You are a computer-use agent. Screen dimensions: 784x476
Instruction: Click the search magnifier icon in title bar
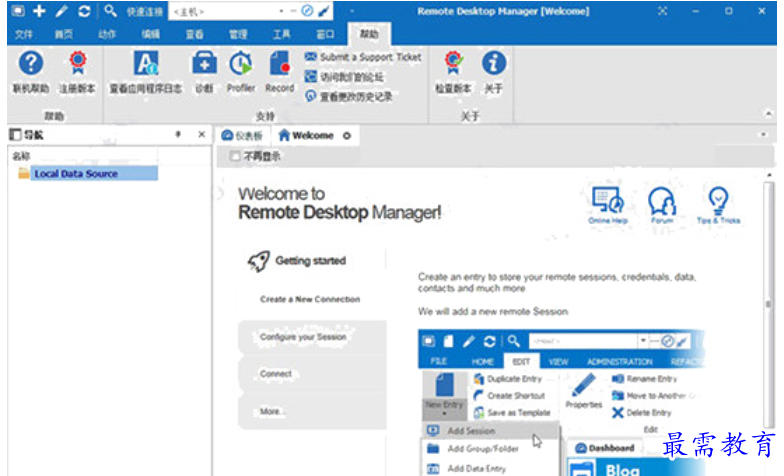click(110, 11)
